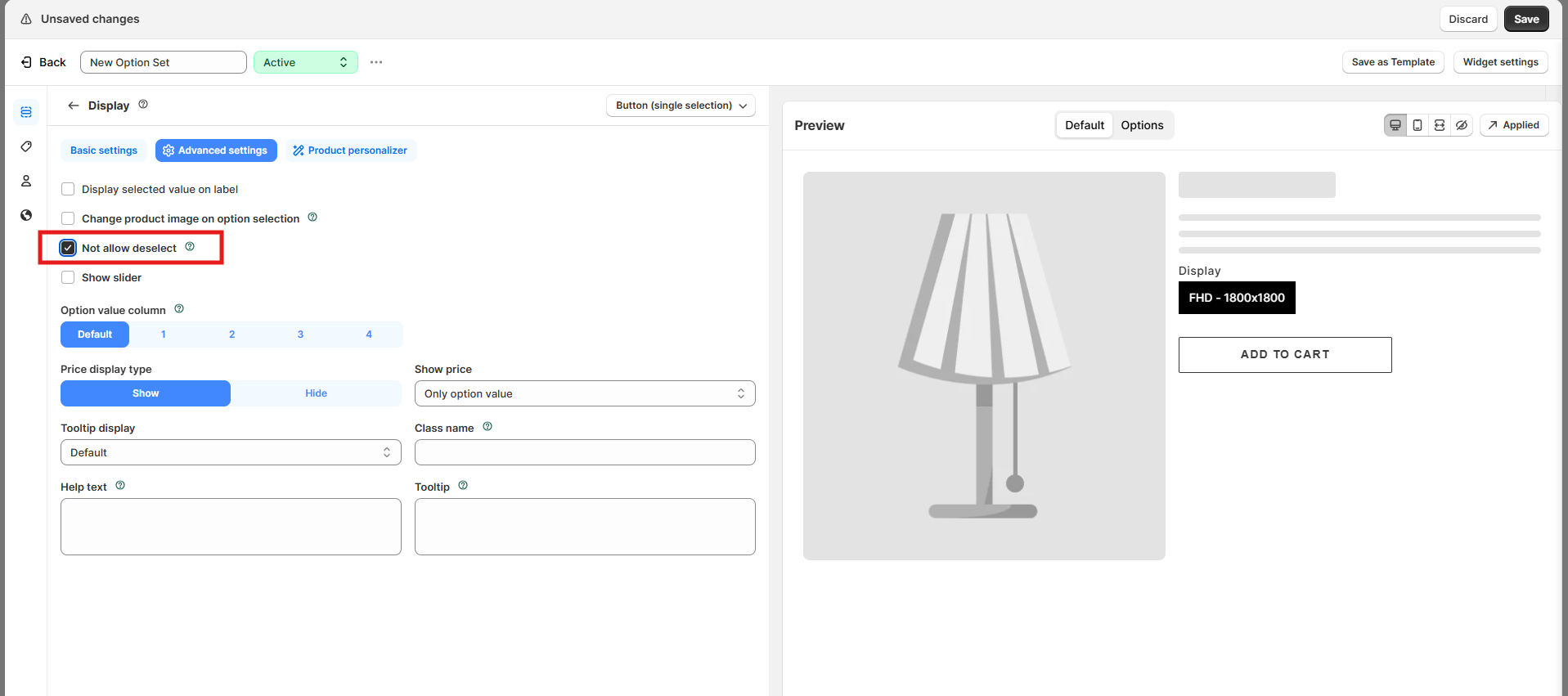Image resolution: width=1568 pixels, height=696 pixels.
Task: Click Save as Template button
Action: 1392,62
